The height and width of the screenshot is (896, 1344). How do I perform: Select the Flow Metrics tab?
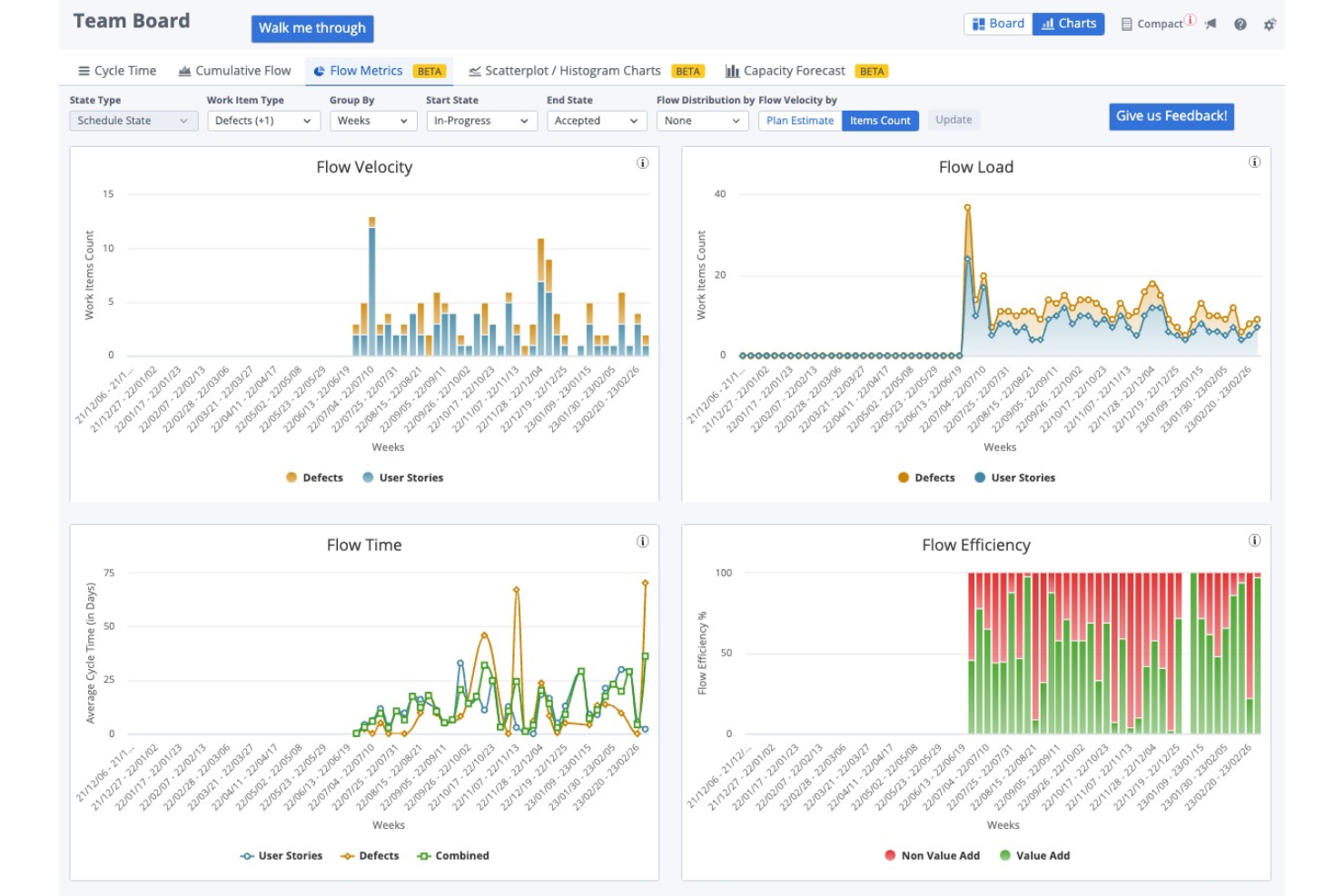[380, 71]
